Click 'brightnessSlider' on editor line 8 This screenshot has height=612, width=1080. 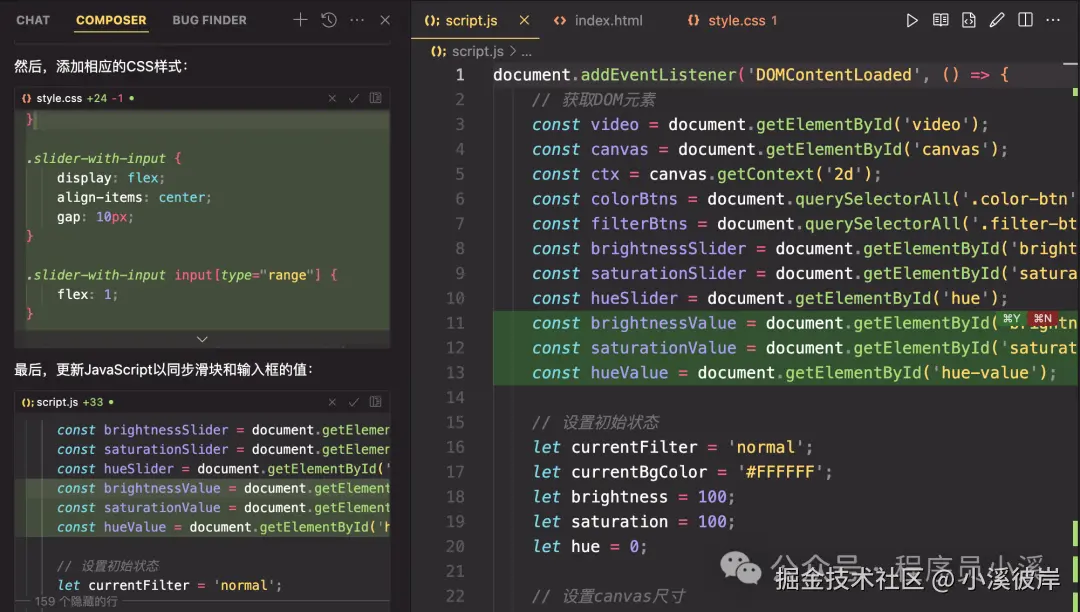pos(668,249)
